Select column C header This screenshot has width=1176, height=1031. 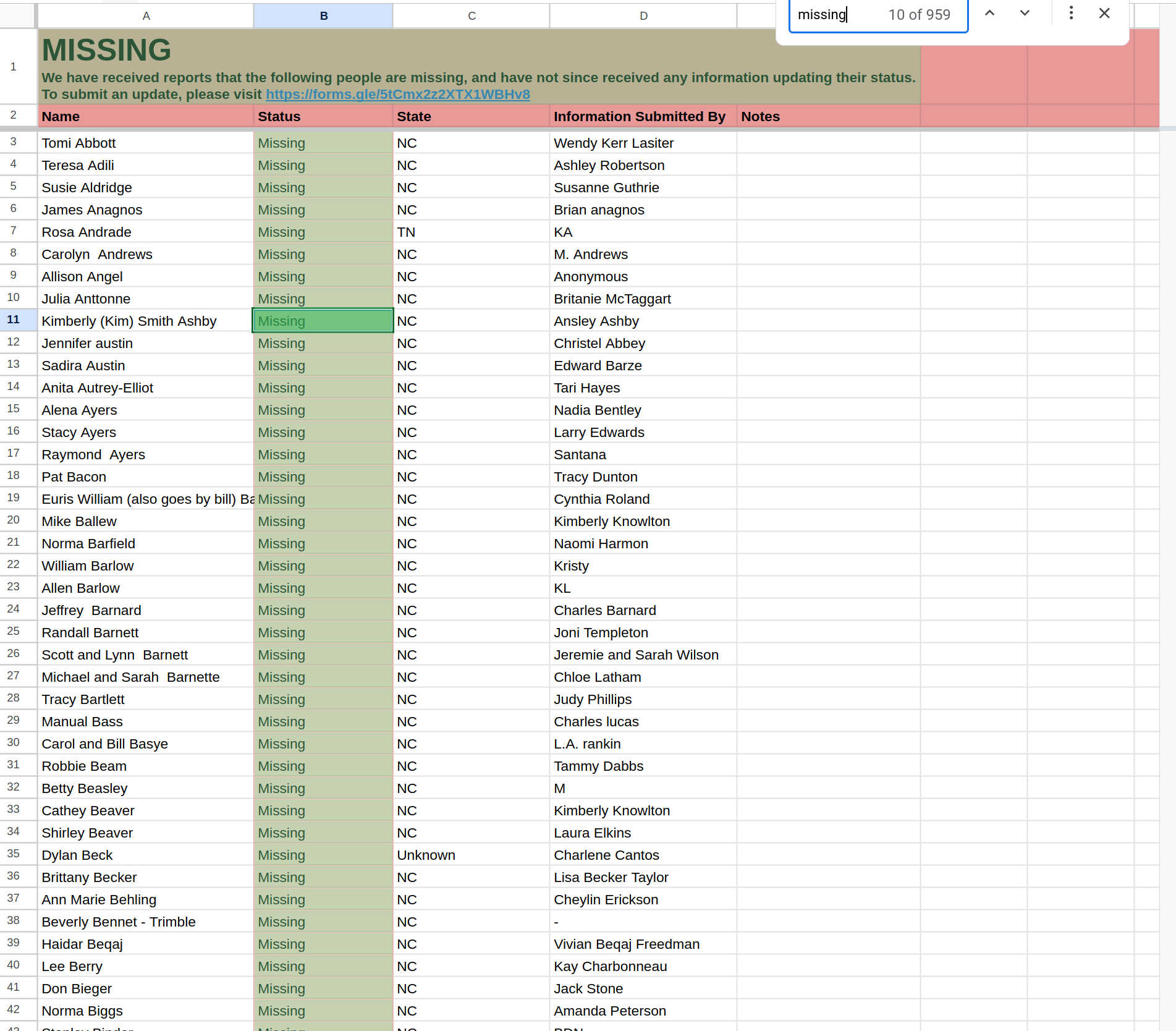tap(472, 16)
